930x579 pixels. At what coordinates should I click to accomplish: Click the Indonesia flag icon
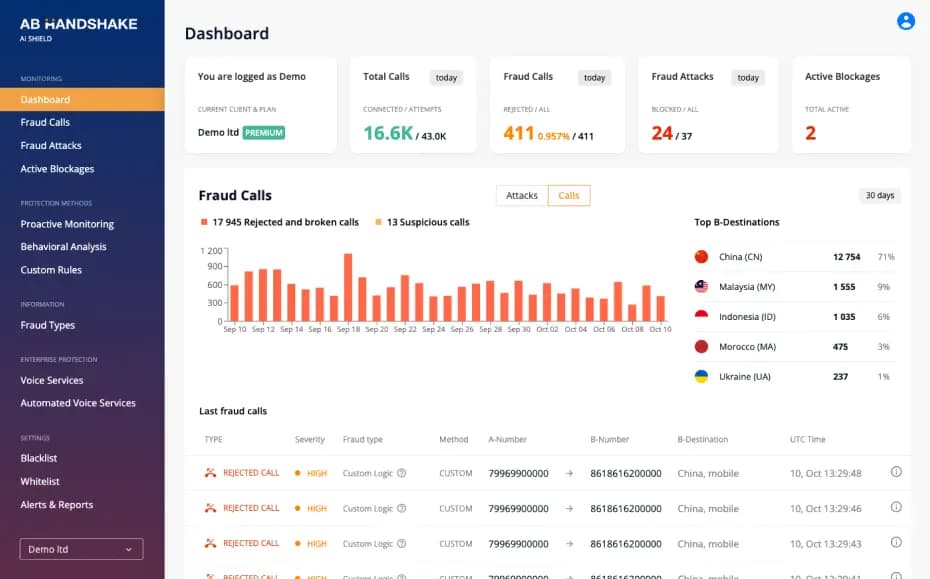pyautogui.click(x=701, y=317)
